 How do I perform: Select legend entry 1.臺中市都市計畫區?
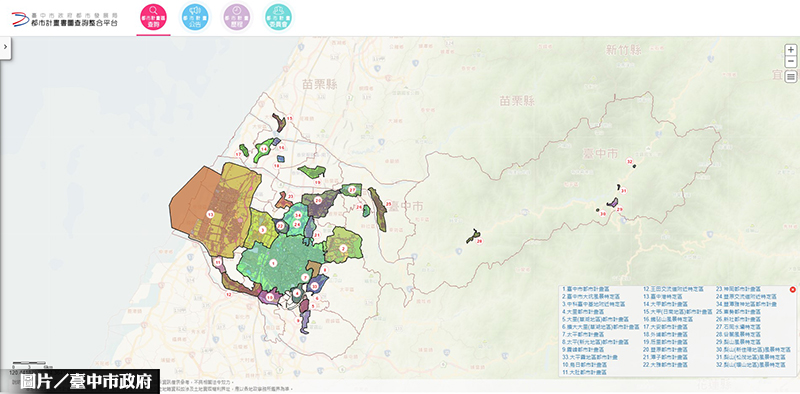click(586, 289)
